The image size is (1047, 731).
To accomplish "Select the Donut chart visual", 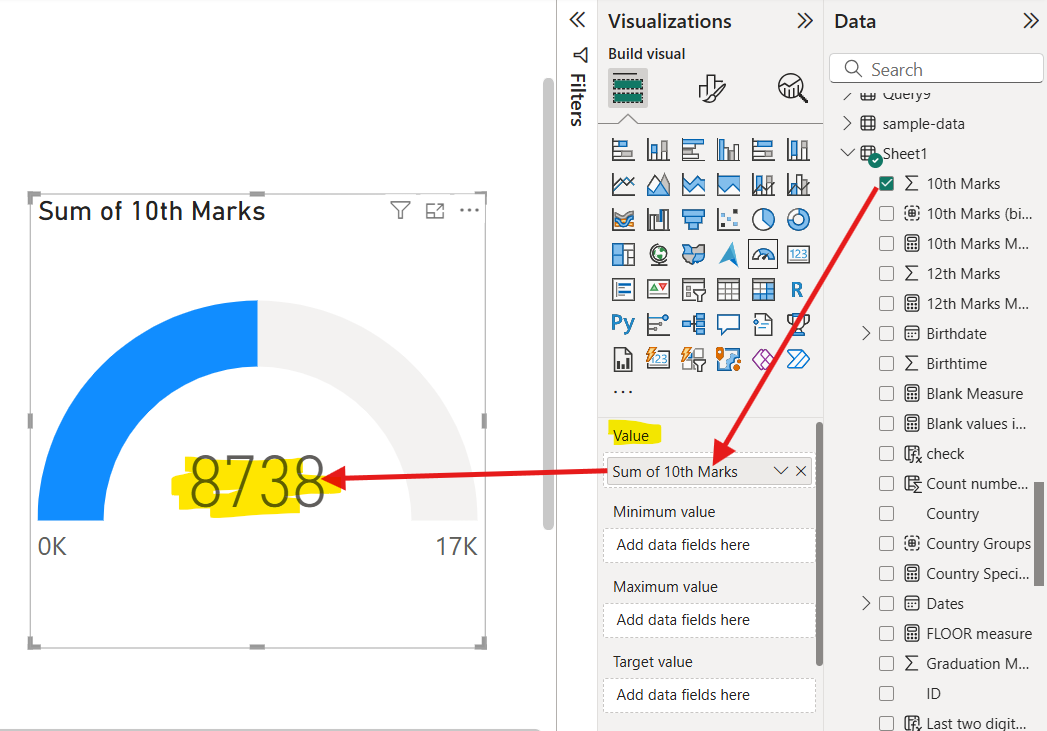I will click(798, 219).
